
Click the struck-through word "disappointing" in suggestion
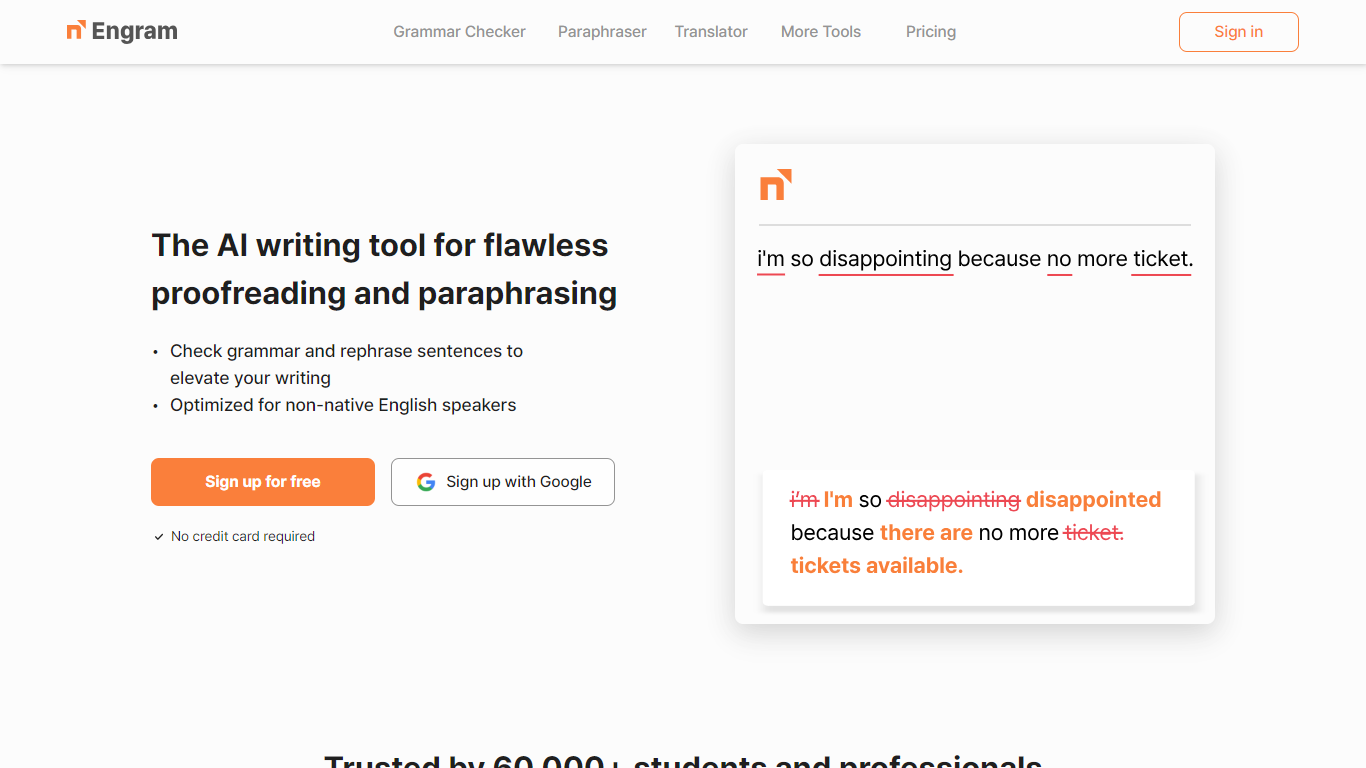point(953,500)
